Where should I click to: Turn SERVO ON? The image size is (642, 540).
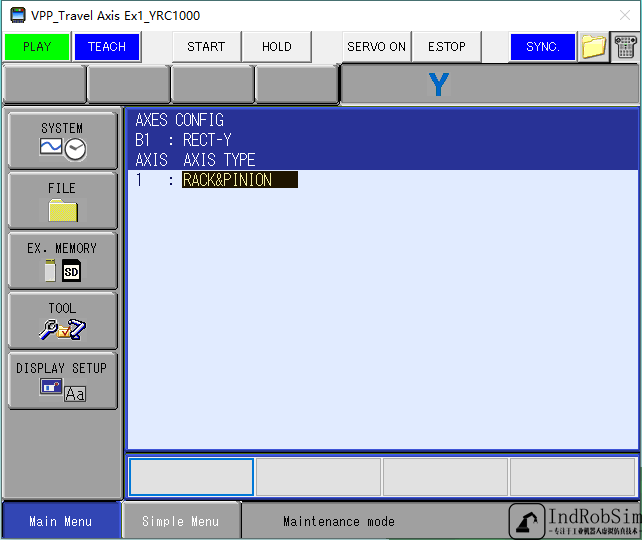click(x=377, y=47)
